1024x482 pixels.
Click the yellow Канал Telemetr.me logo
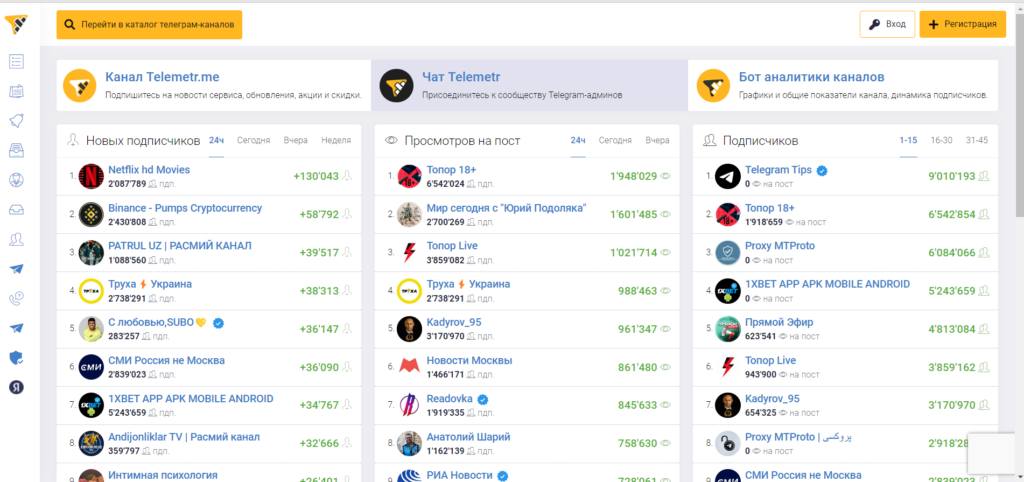point(80,86)
